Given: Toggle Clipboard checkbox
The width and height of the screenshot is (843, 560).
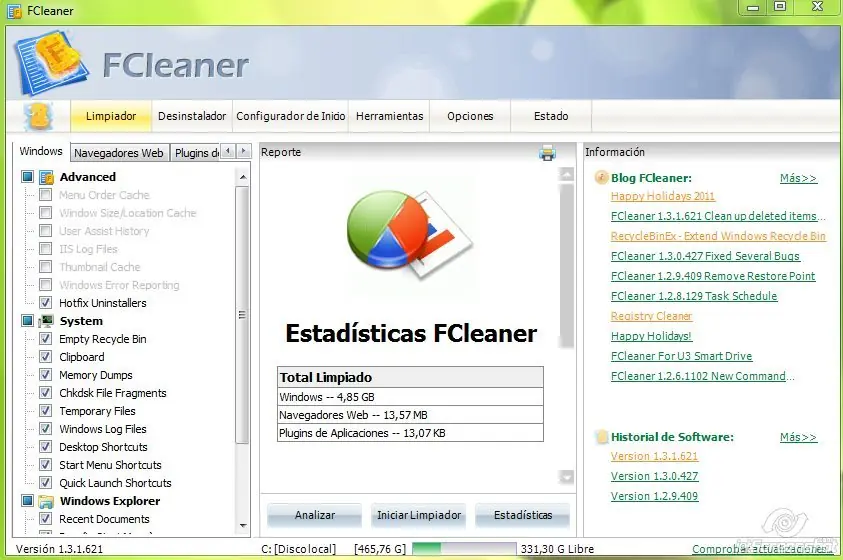Looking at the screenshot, I should click(x=46, y=357).
